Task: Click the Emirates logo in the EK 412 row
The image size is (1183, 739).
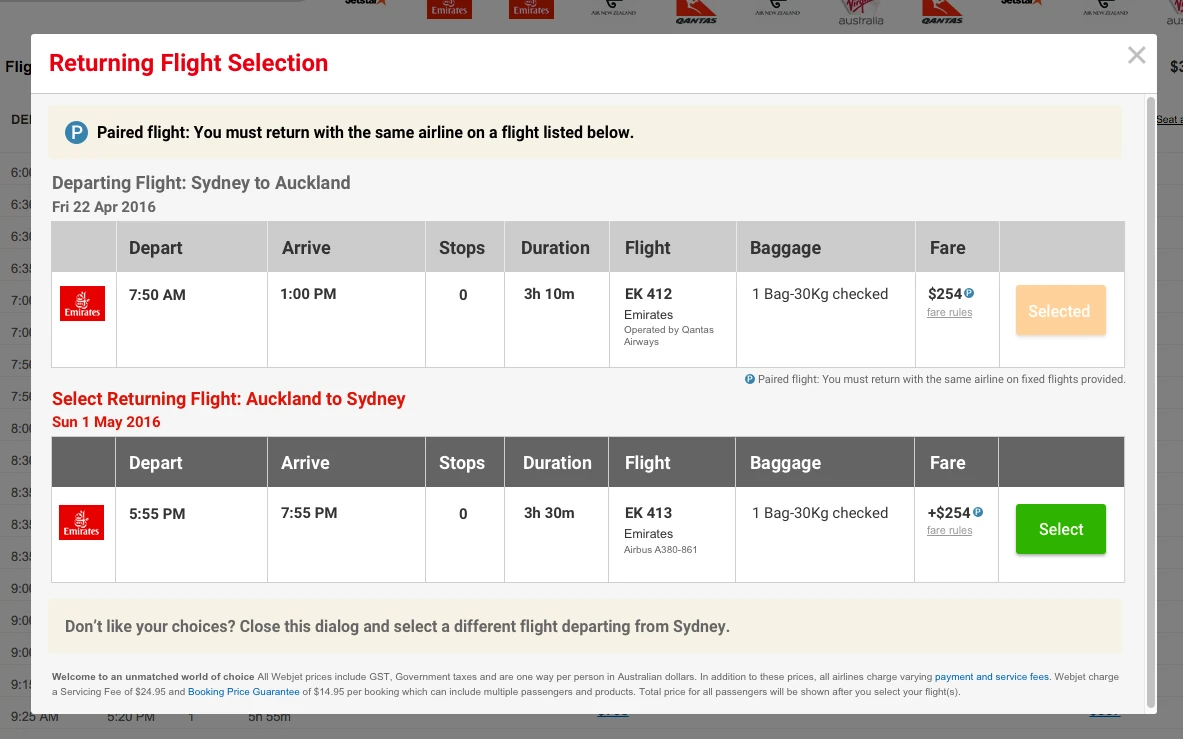Action: [x=82, y=303]
